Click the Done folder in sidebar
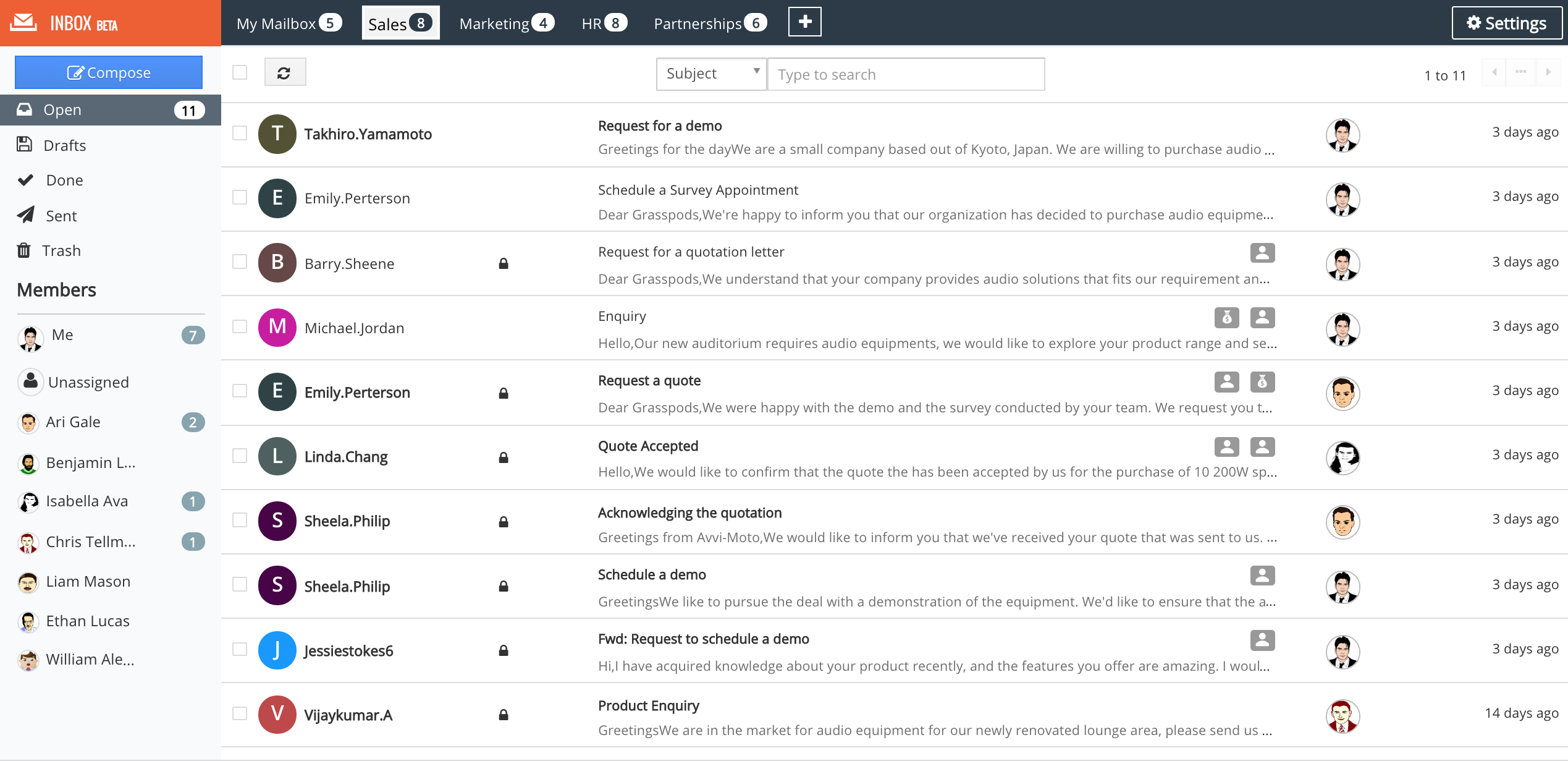 (x=65, y=180)
